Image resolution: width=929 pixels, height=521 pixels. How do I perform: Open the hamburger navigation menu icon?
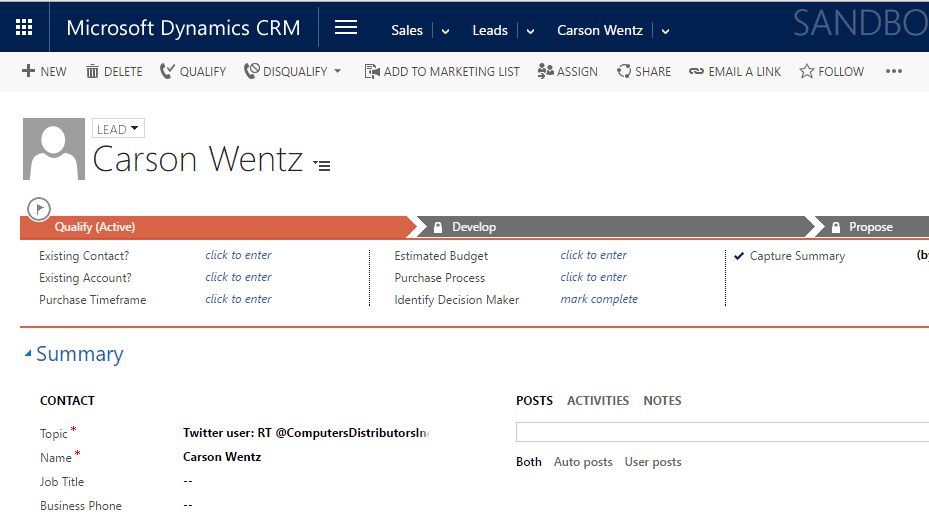(346, 27)
